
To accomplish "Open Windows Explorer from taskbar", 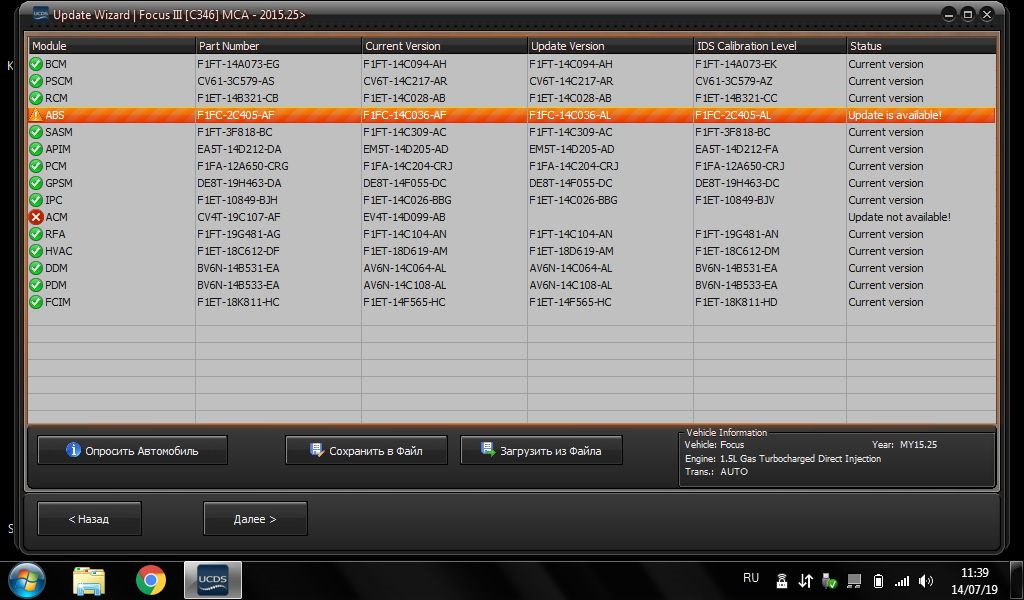I will point(89,580).
